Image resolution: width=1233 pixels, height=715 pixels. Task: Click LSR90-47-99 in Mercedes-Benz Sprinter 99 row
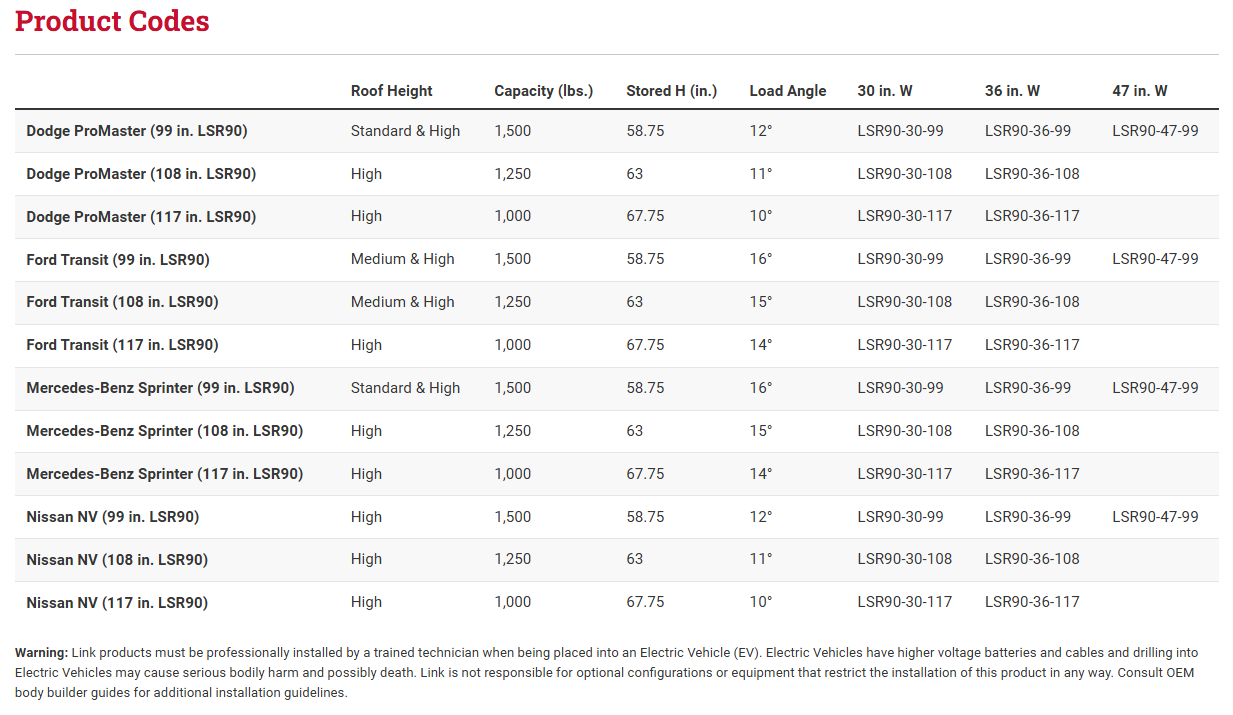point(1155,388)
